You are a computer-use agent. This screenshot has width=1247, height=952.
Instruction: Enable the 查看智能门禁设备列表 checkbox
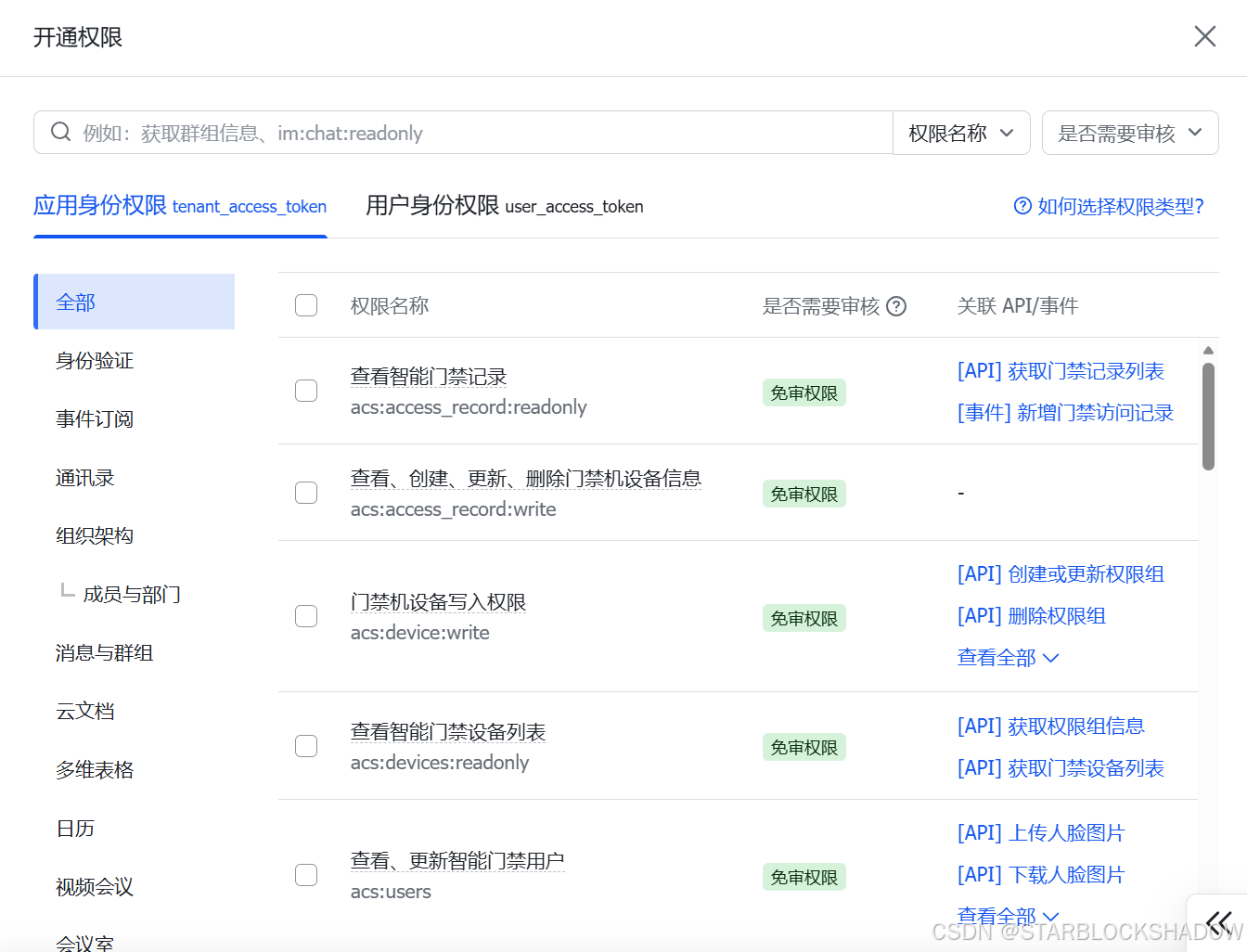(x=306, y=745)
